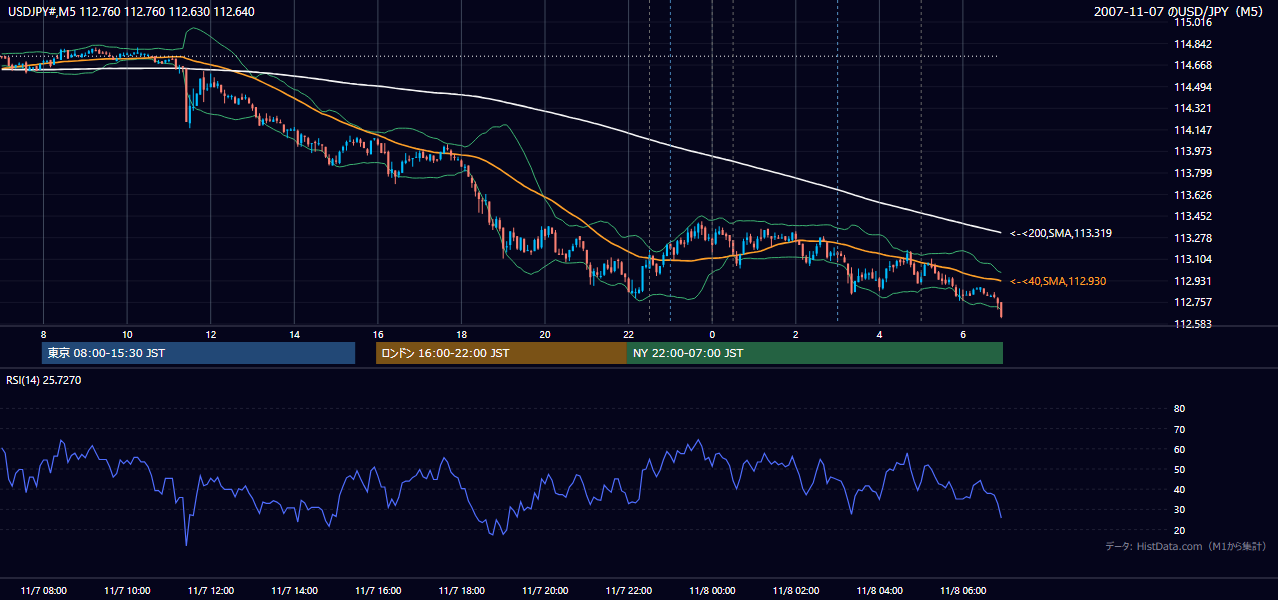Click the 200,SMA,113.319 label
Viewport: 1278px width, 600px height.
coord(1061,233)
